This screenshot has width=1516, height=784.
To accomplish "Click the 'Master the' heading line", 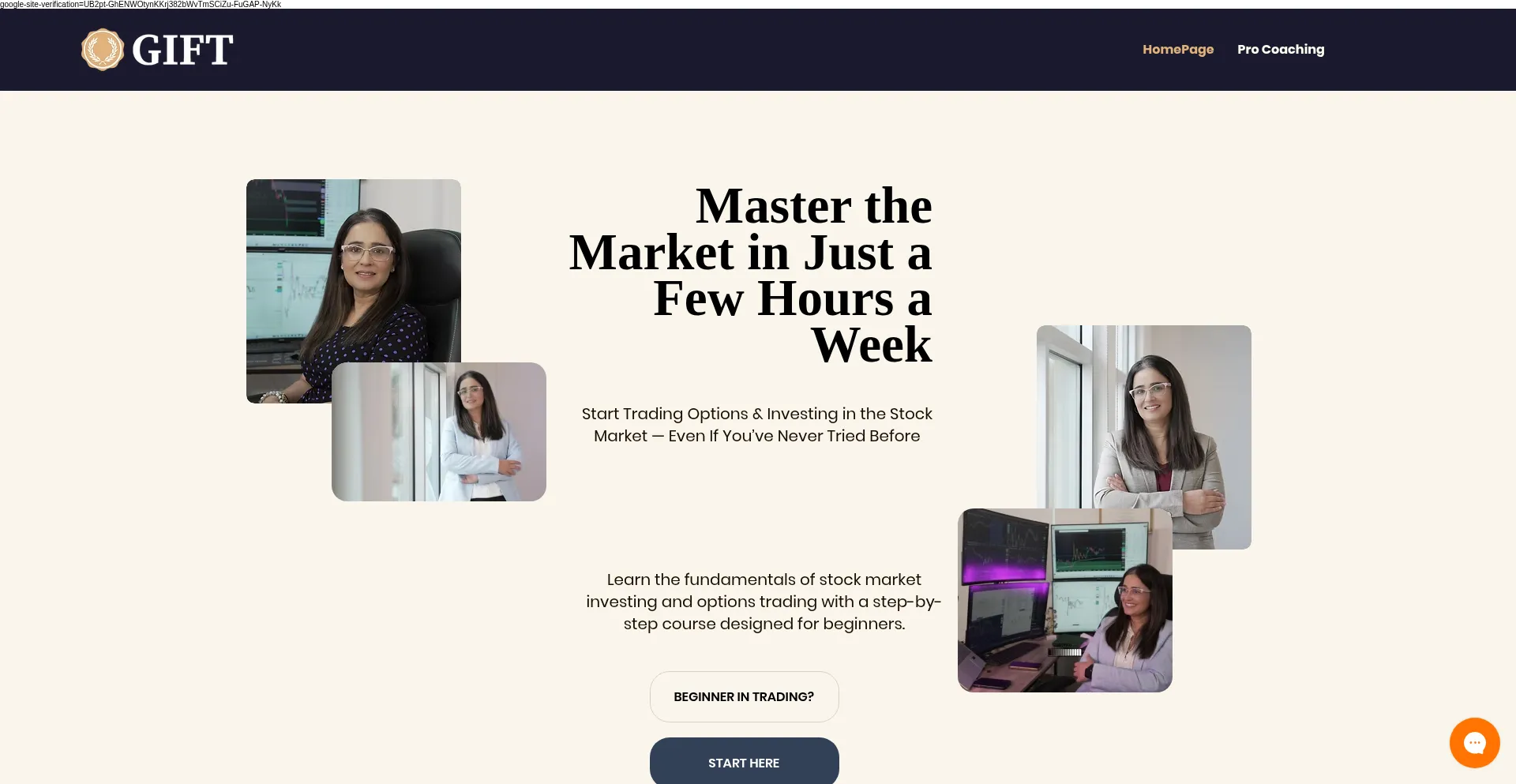I will pos(813,206).
